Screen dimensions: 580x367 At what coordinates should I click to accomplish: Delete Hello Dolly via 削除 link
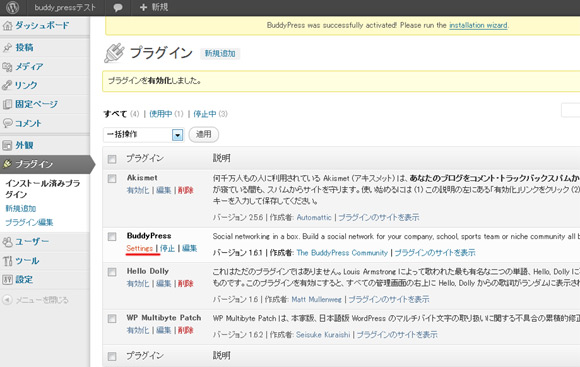(x=186, y=283)
